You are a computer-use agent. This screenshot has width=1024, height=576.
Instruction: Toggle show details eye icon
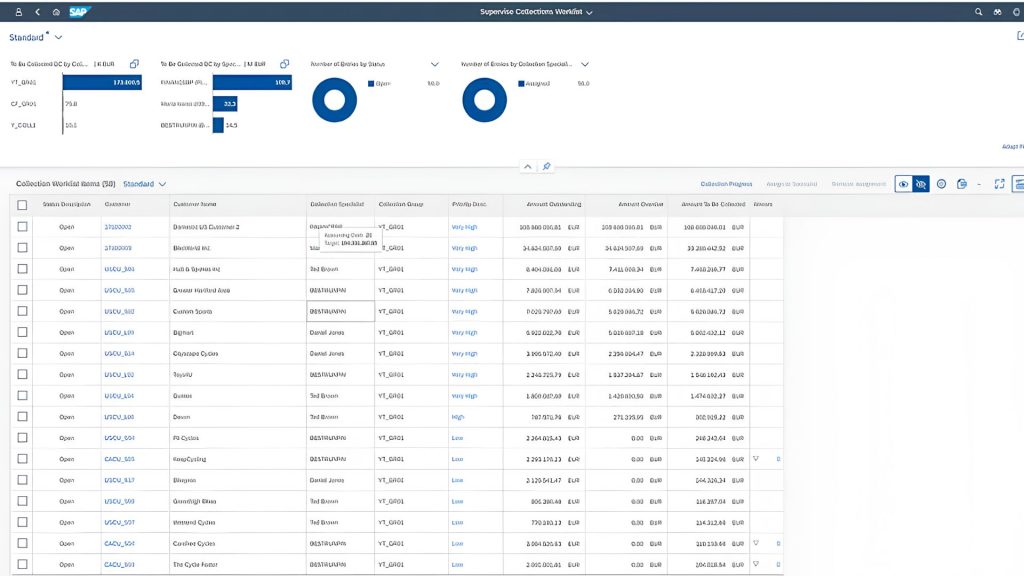coord(903,184)
